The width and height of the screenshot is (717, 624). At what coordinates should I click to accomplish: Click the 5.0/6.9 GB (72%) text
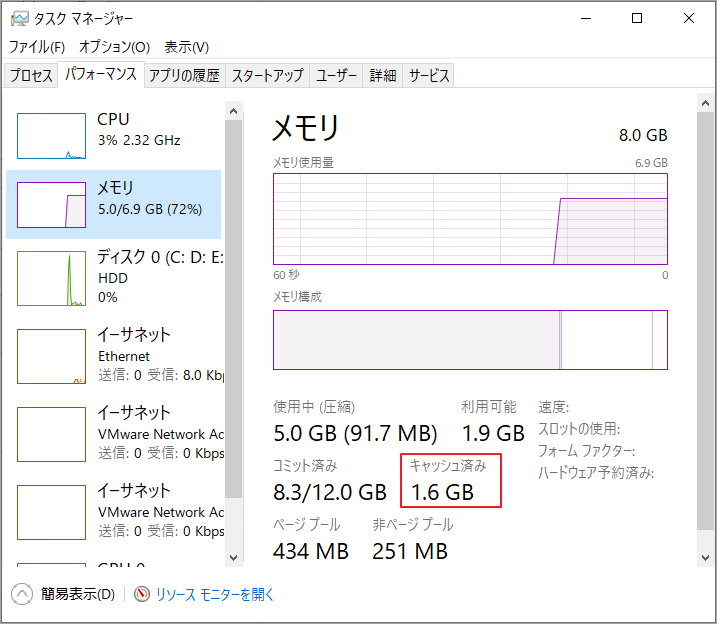click(x=150, y=209)
